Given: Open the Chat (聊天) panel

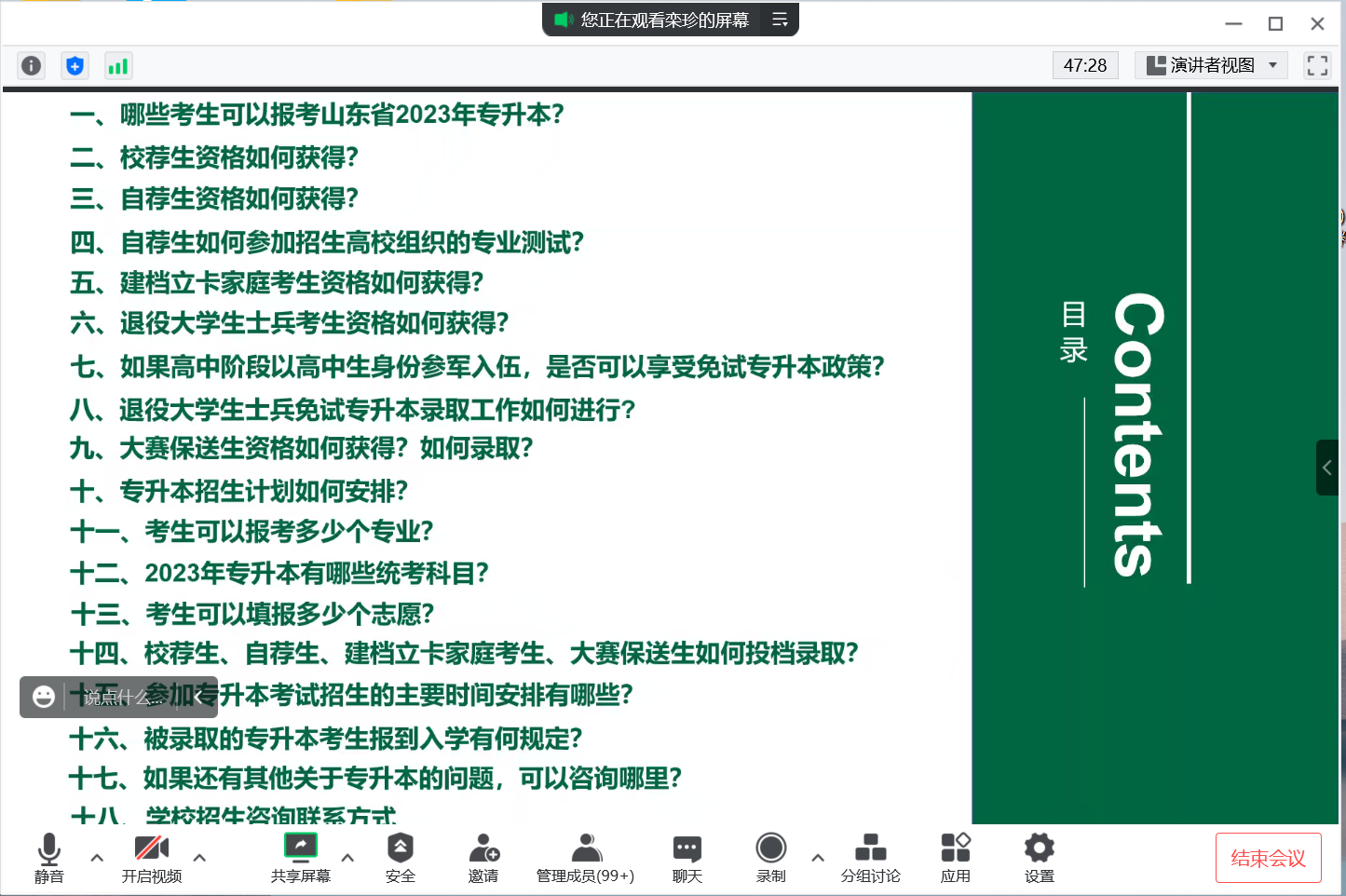Looking at the screenshot, I should click(687, 857).
